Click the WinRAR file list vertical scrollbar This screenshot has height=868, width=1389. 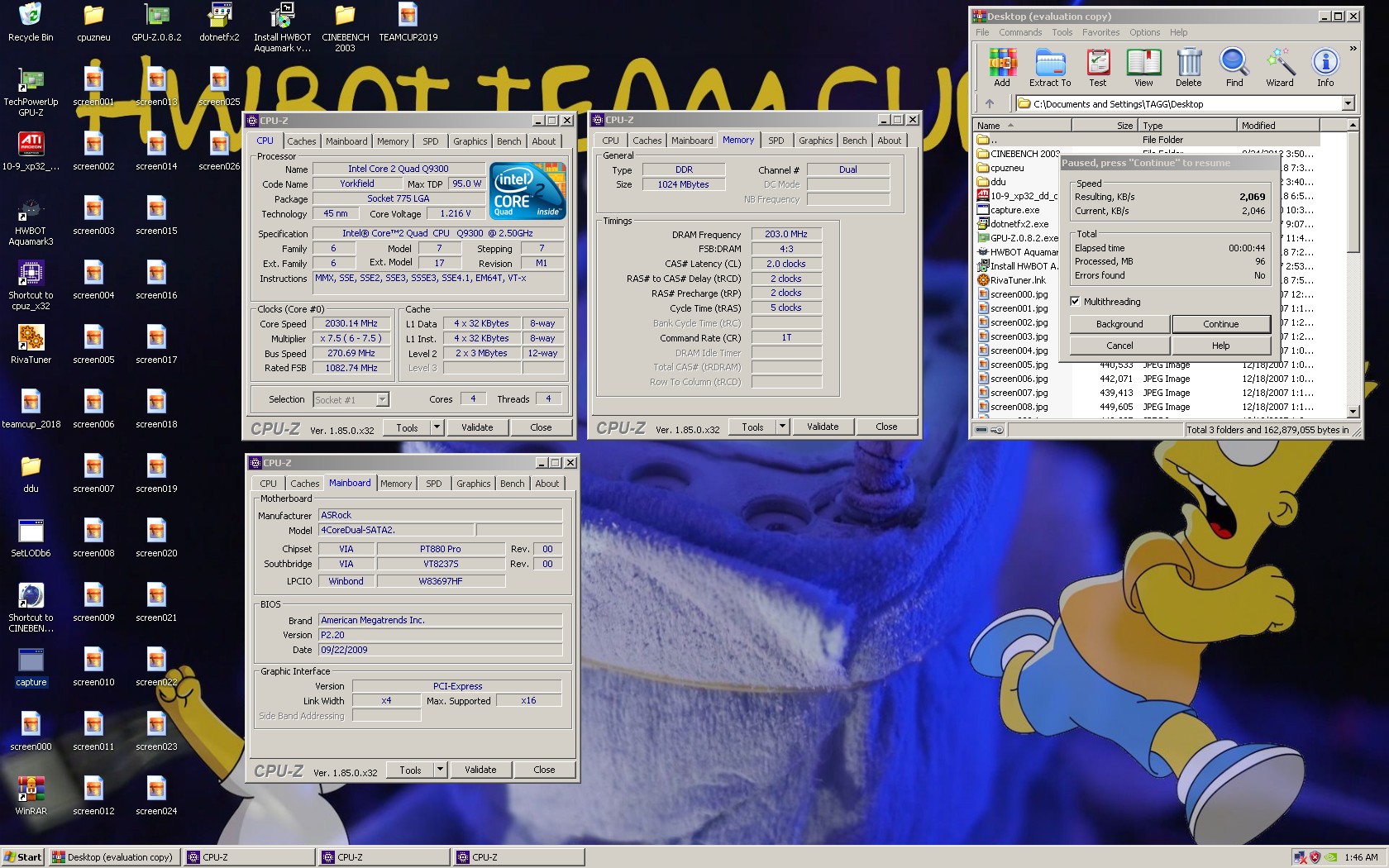point(1353,268)
